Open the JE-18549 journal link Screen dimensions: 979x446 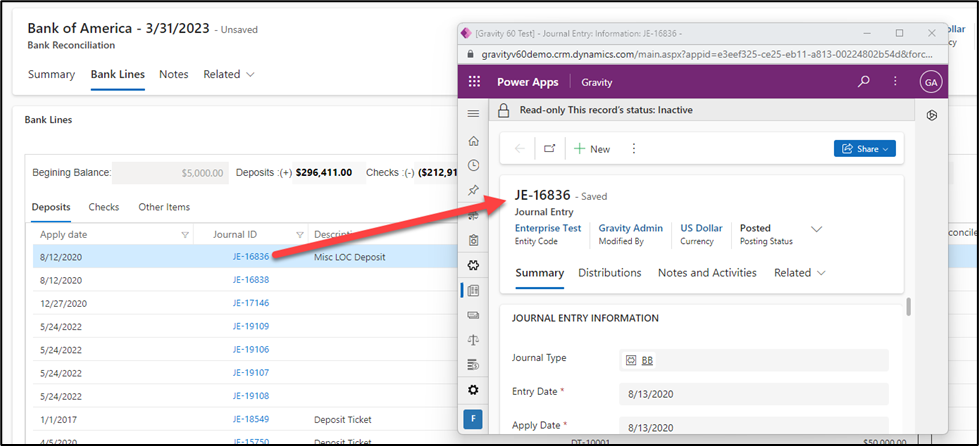click(x=251, y=419)
